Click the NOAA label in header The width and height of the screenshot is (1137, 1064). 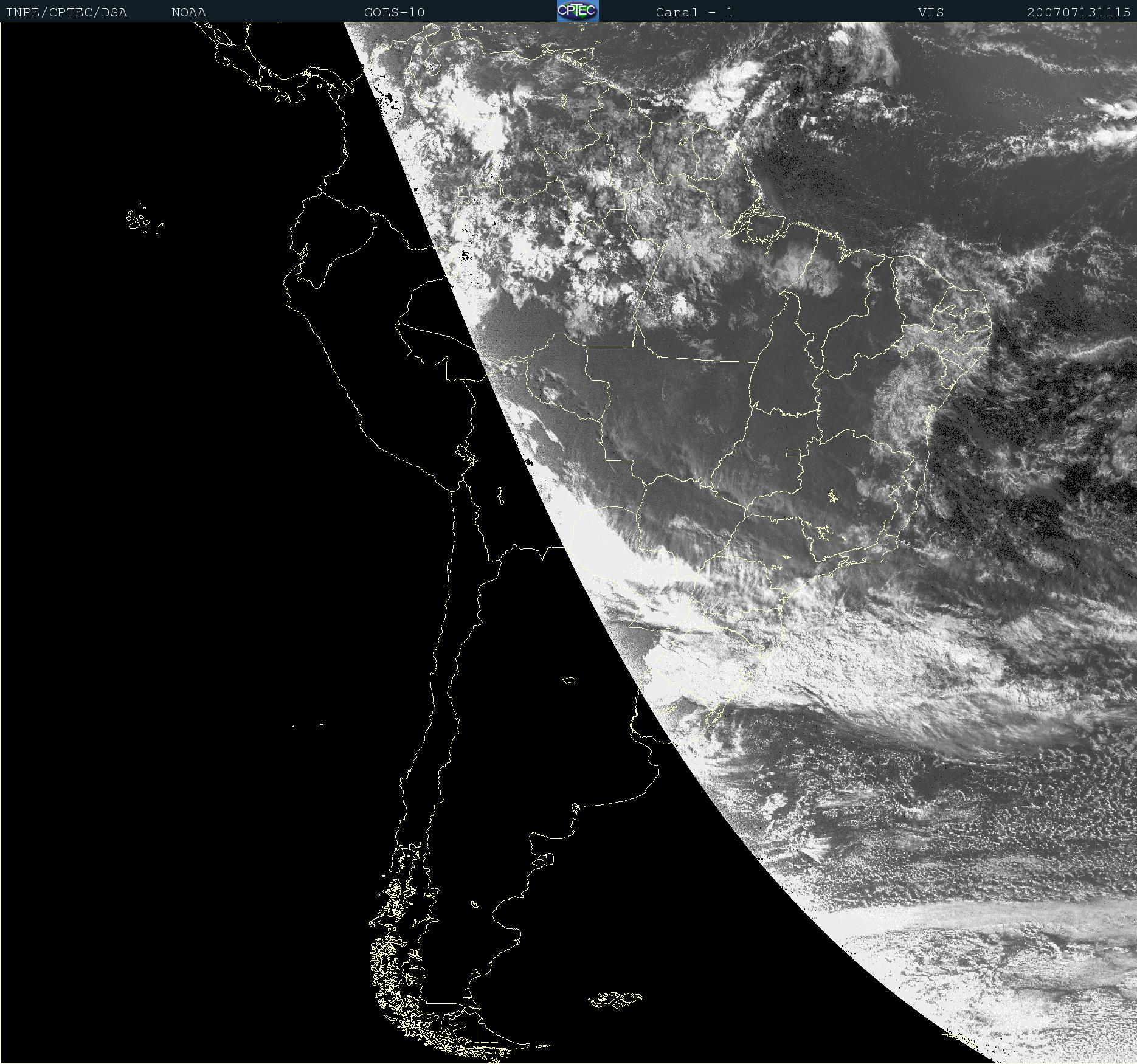[188, 12]
